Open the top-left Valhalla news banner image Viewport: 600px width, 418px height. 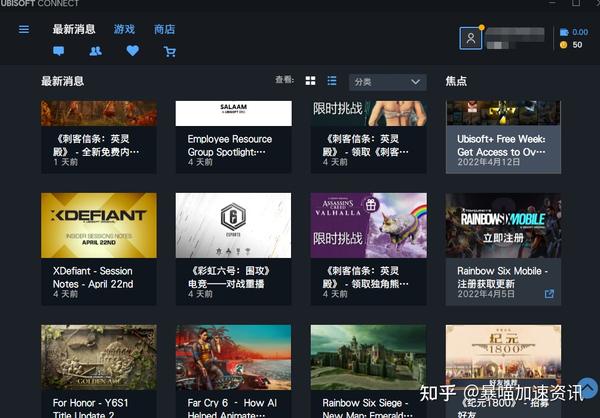point(99,113)
